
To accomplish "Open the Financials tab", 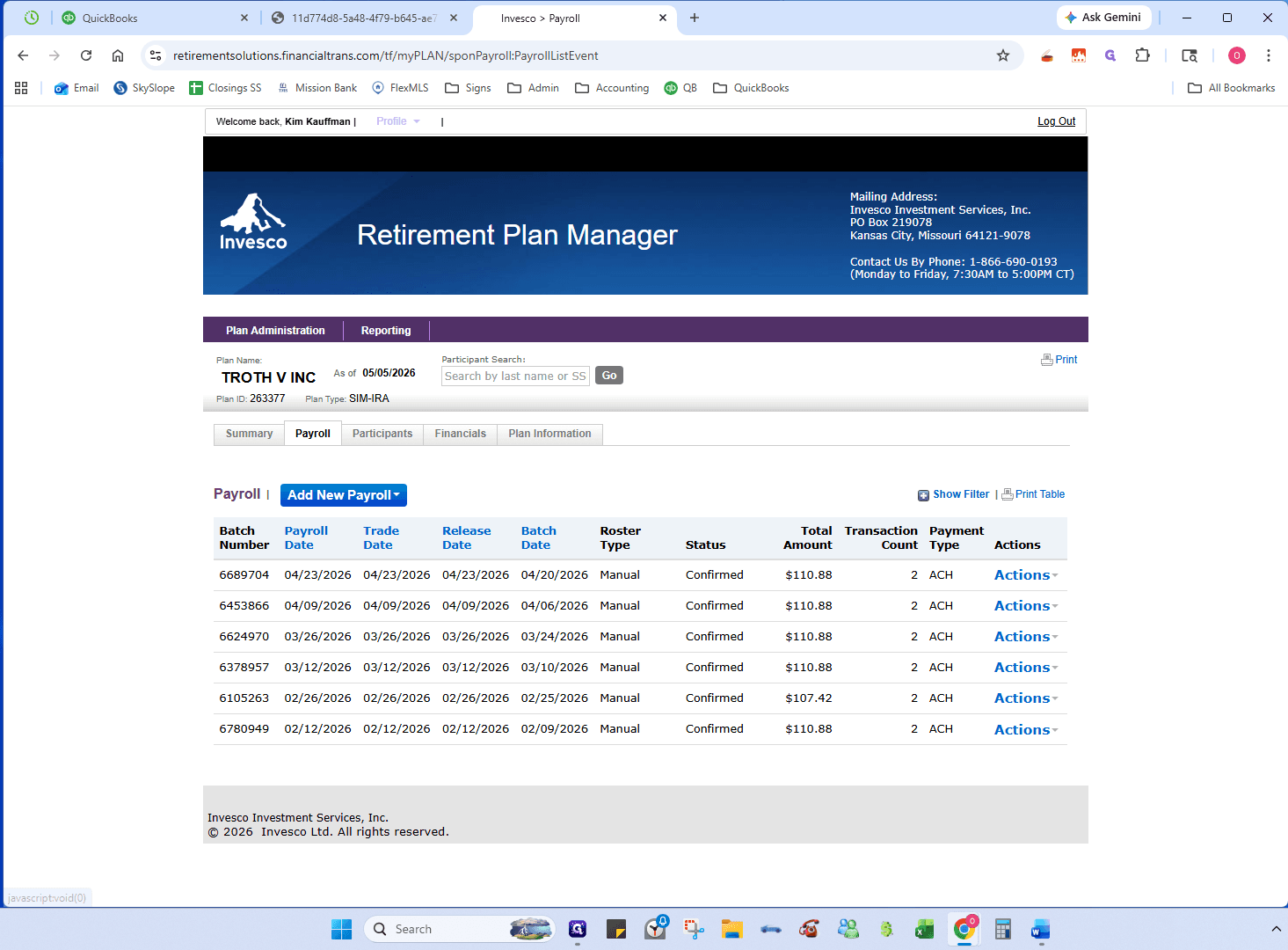I will click(460, 434).
